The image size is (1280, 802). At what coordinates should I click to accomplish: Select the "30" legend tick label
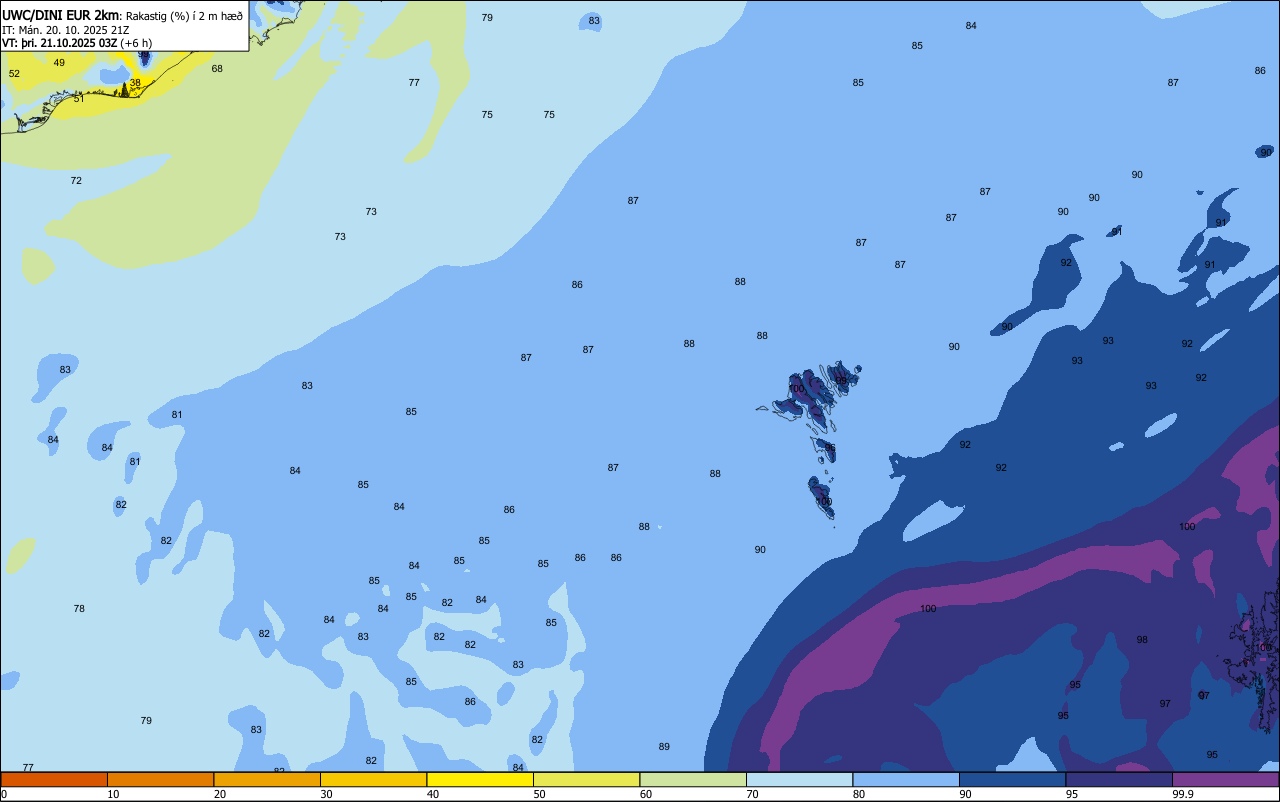[x=326, y=794]
